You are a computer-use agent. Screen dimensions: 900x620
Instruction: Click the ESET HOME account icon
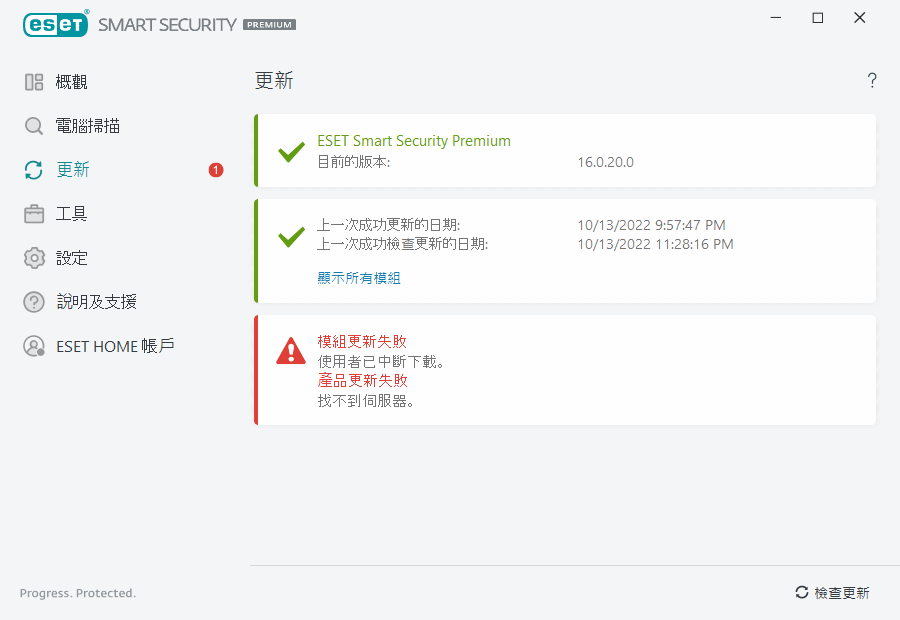pos(34,346)
